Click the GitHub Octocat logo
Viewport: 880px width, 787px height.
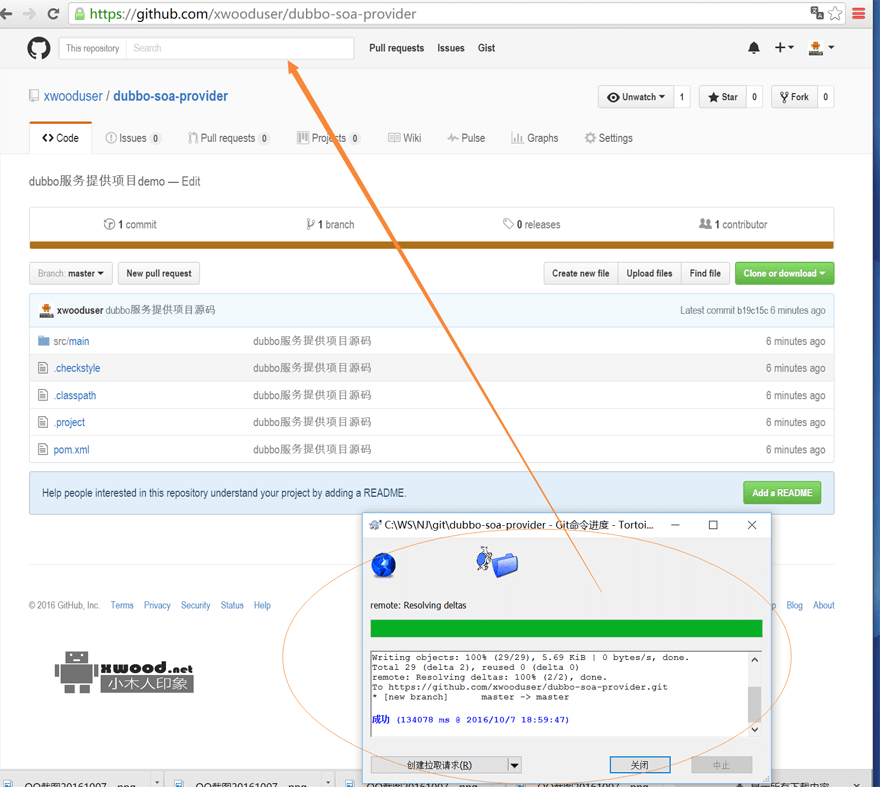pos(39,48)
